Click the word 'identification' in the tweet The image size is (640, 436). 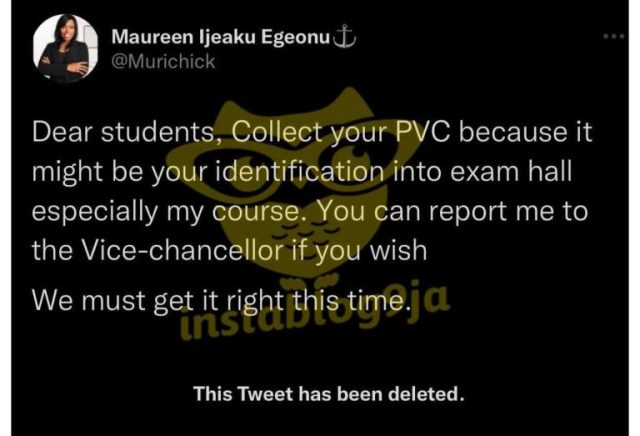click(x=299, y=171)
